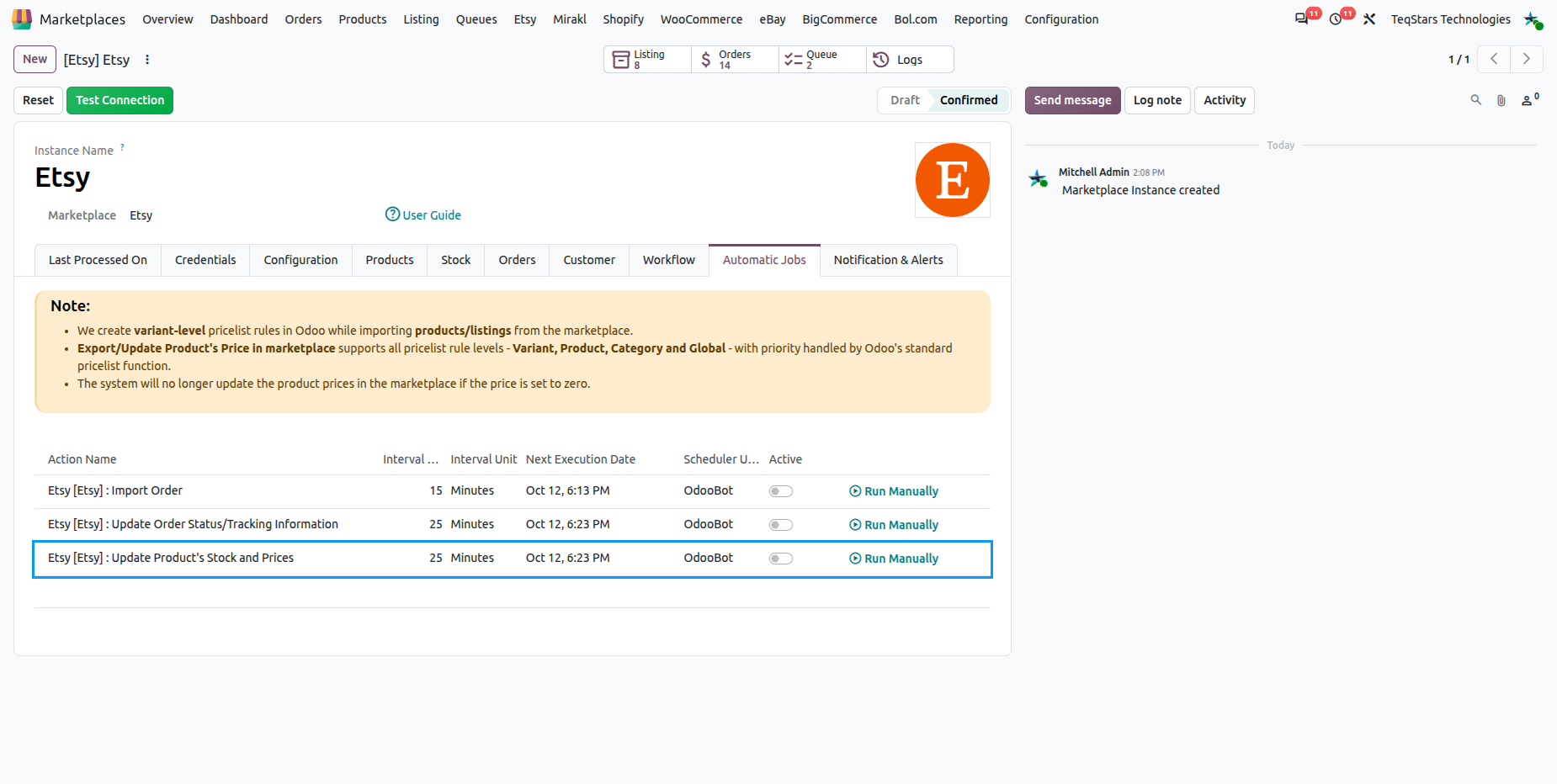
Task: Open the Configuration top menu
Action: [x=1061, y=19]
